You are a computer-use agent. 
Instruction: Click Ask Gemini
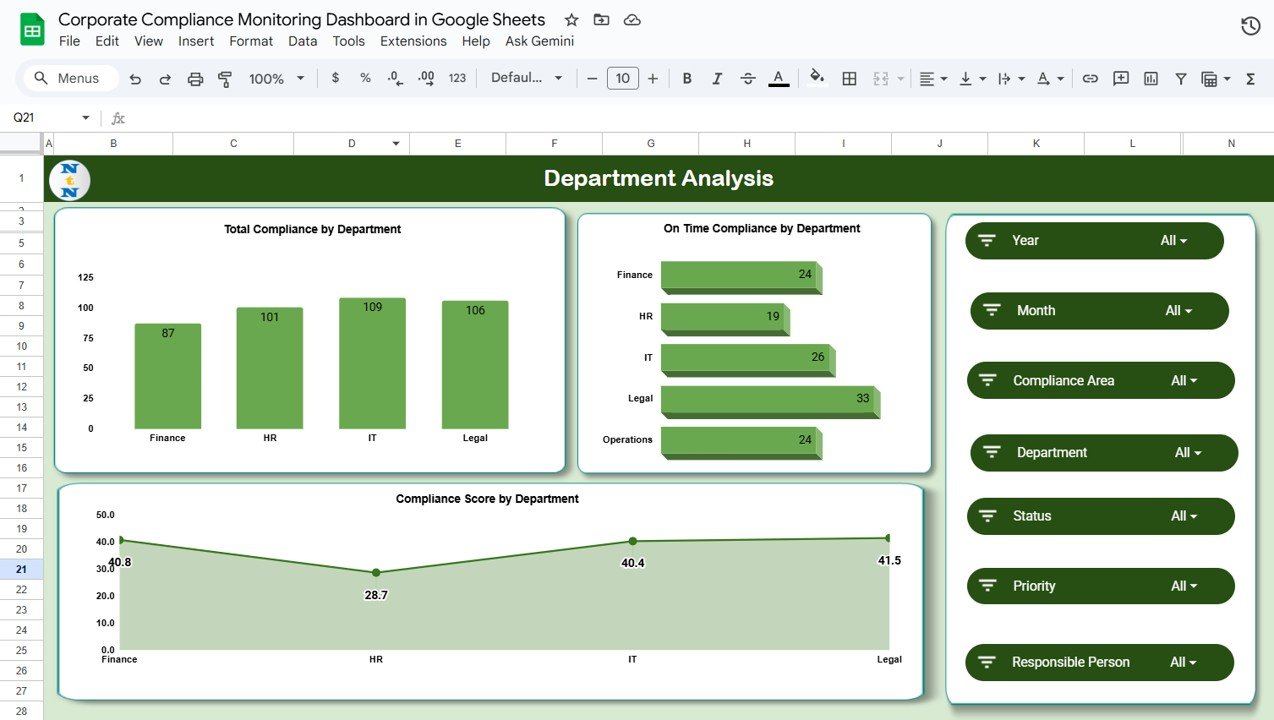[x=540, y=41]
